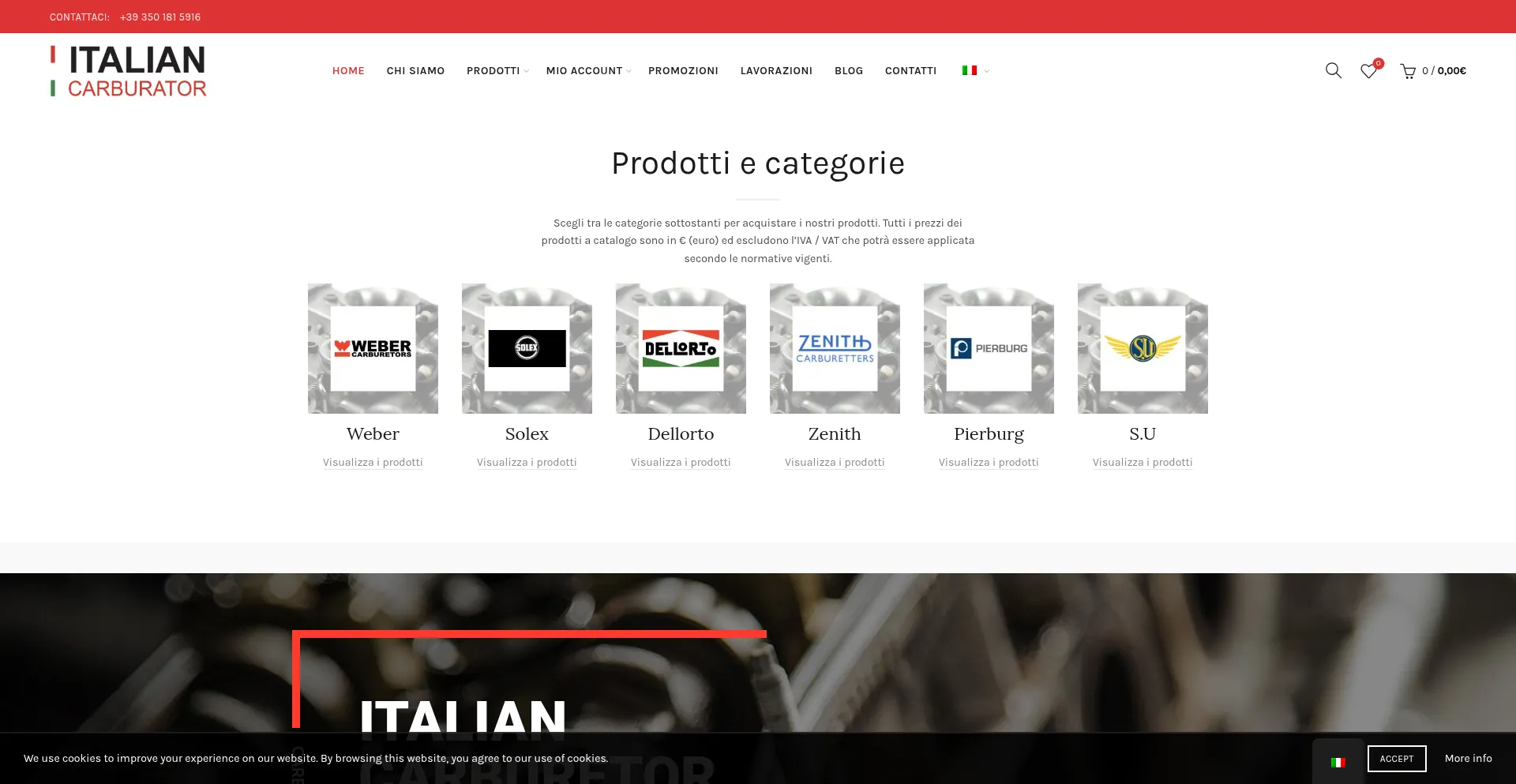Open the Contatti menu item
This screenshot has width=1516, height=784.
point(910,70)
